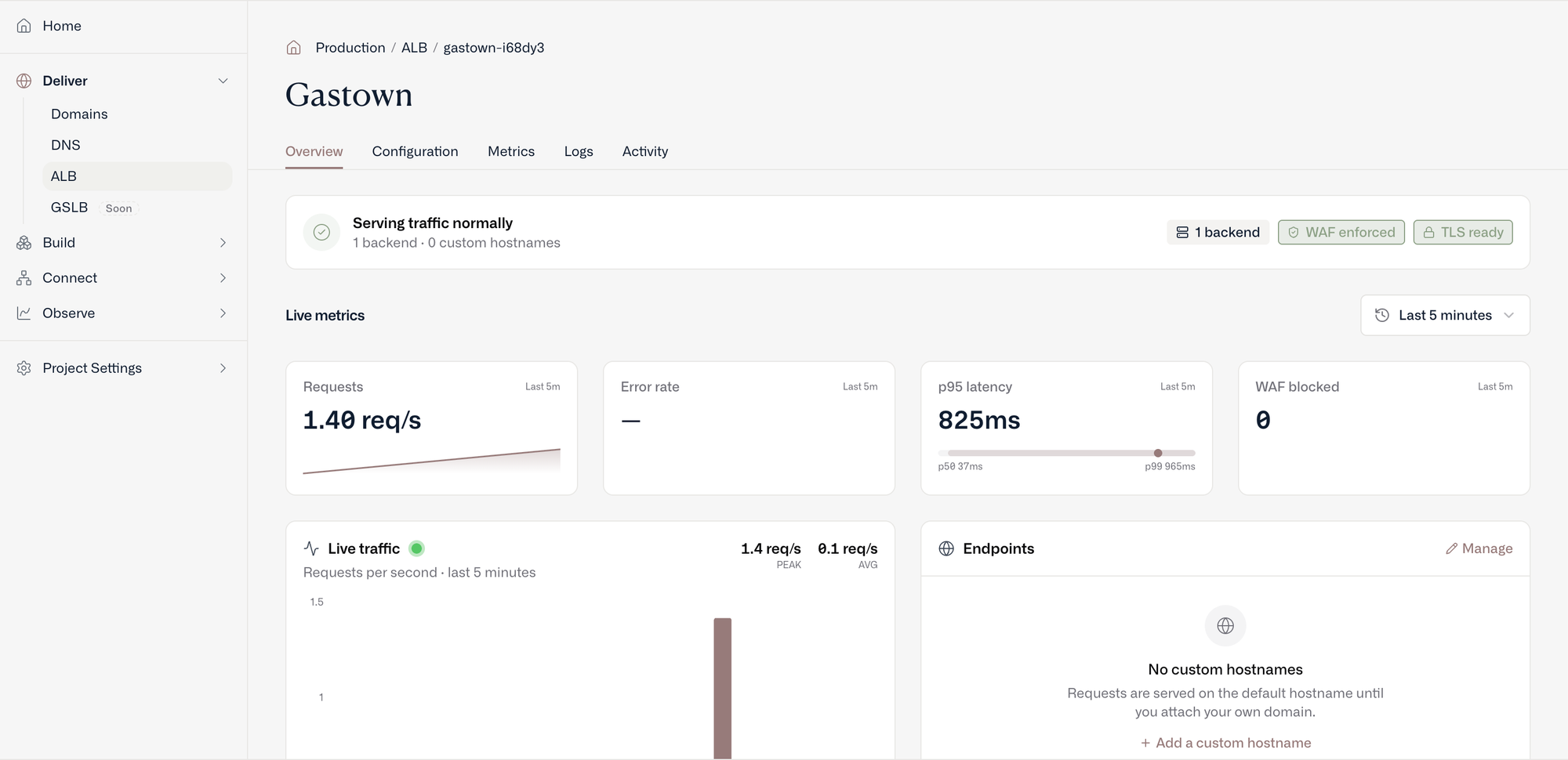Click the Manage pencil icon

click(x=1452, y=548)
